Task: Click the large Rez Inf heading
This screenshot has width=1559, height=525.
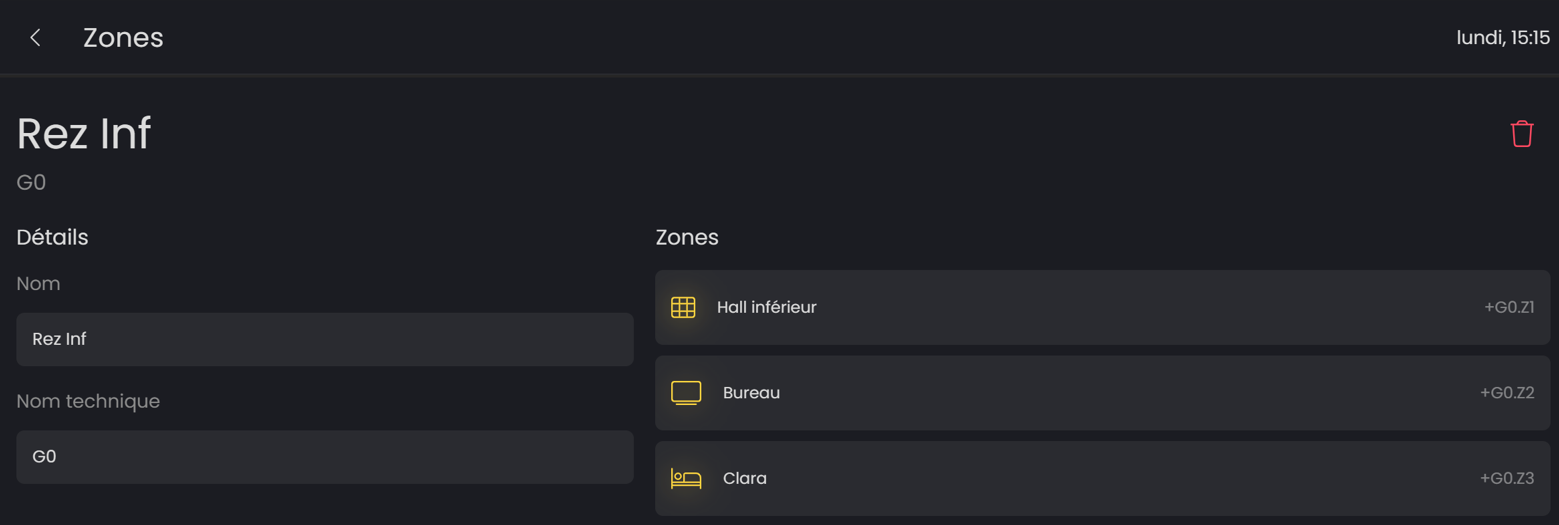Action: point(84,134)
